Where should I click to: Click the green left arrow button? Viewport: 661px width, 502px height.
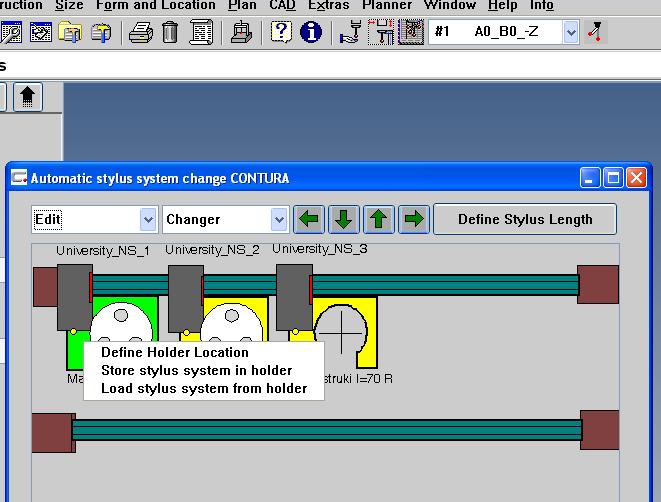(x=309, y=219)
